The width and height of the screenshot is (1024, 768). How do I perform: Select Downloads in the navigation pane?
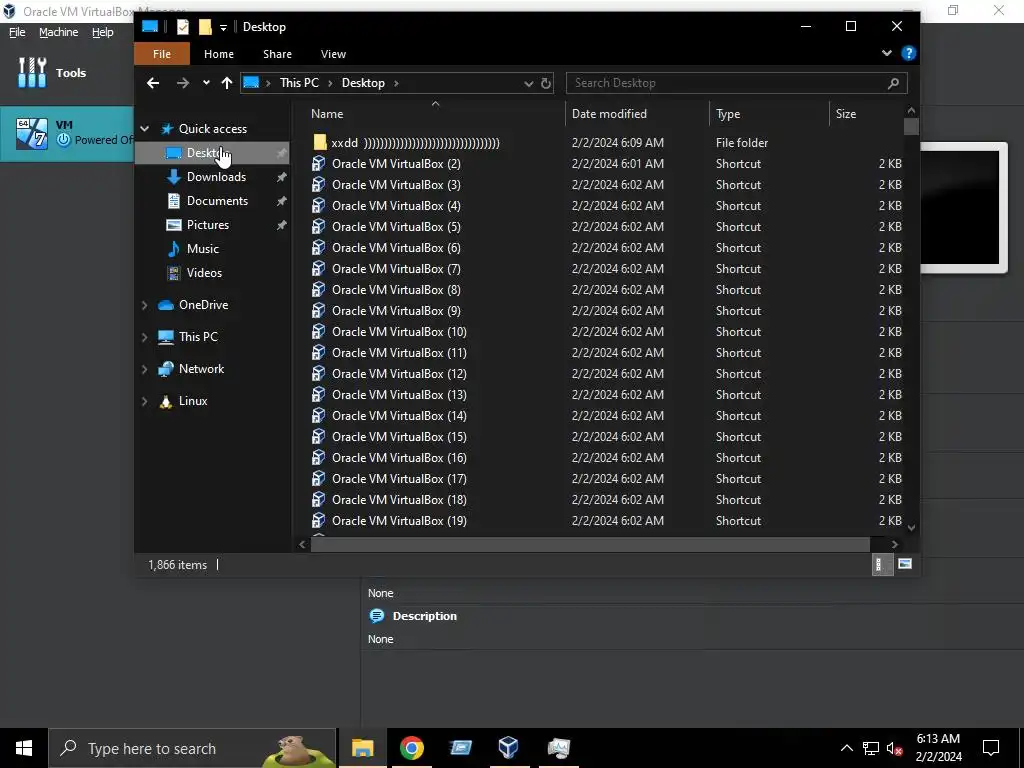pyautogui.click(x=216, y=177)
